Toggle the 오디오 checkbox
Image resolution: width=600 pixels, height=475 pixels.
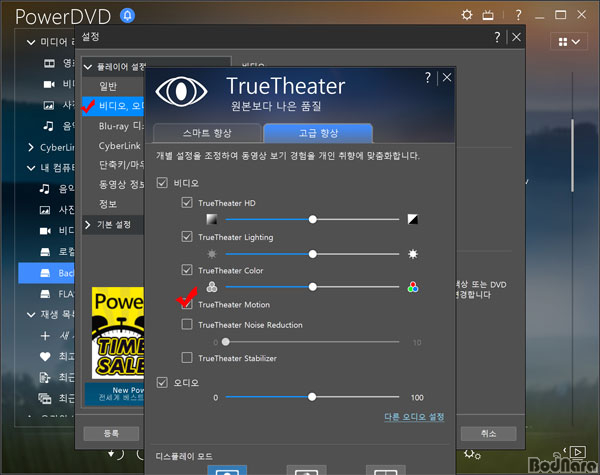[x=162, y=382]
